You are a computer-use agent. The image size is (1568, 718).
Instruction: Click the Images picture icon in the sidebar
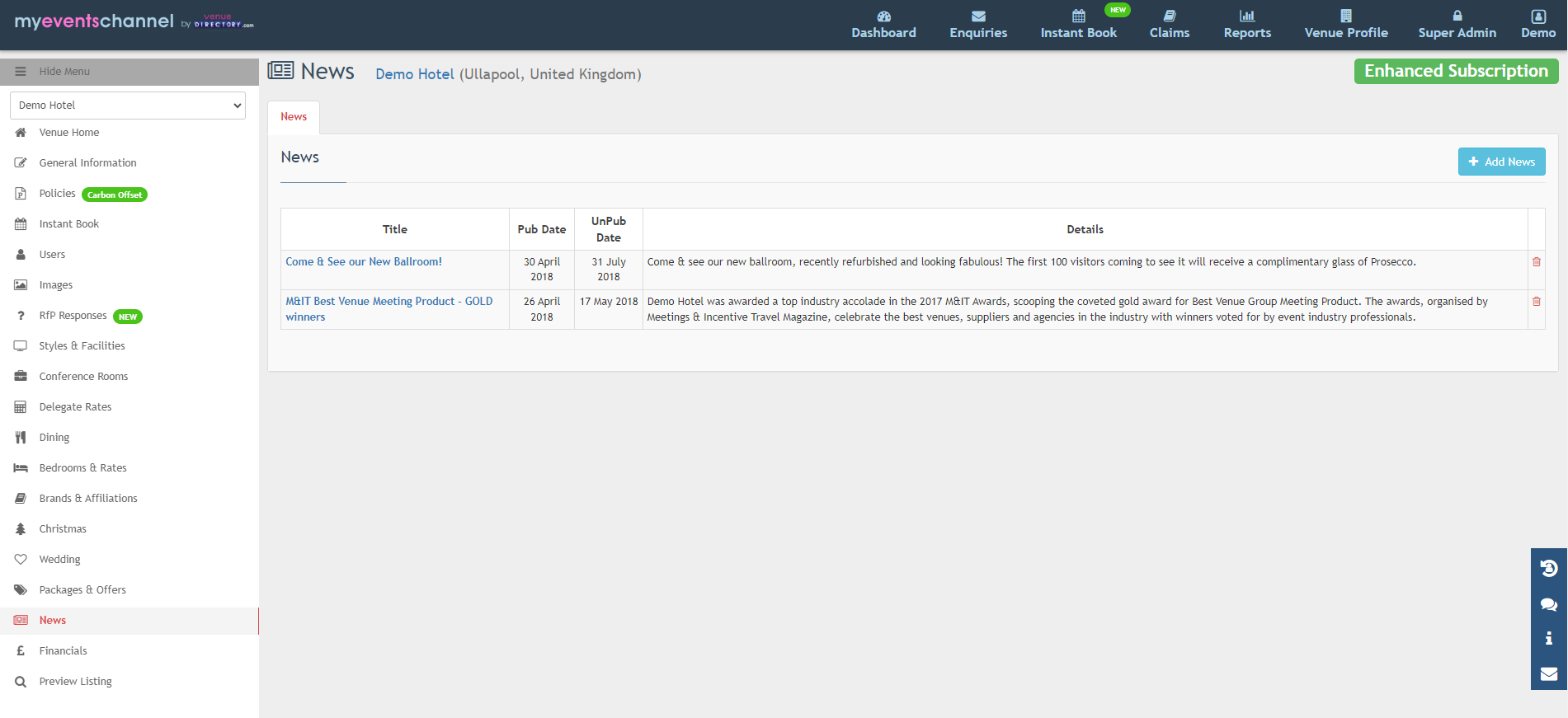coord(21,284)
